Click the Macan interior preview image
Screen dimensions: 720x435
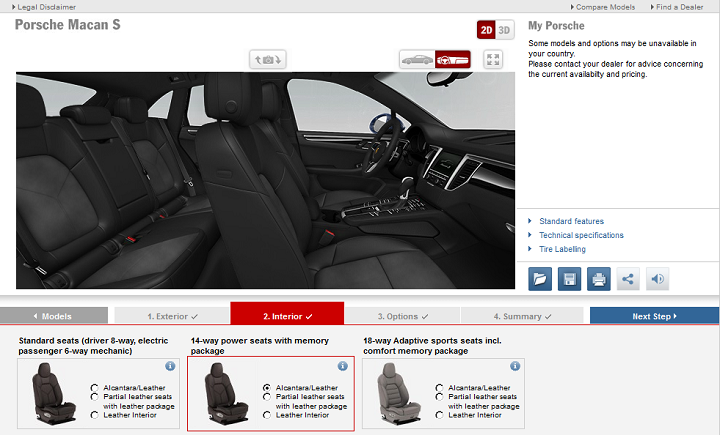coord(265,181)
